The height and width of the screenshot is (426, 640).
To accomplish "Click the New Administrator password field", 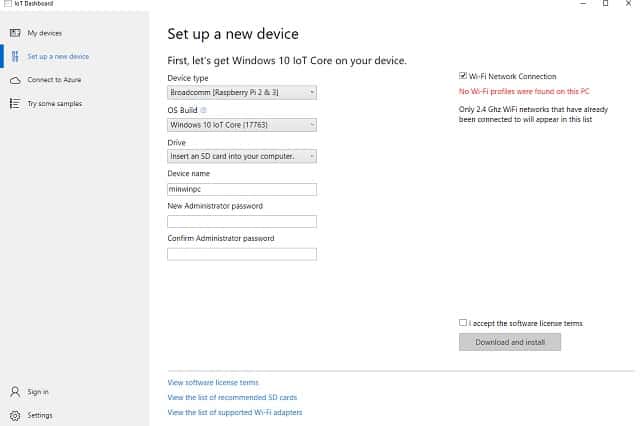I will pyautogui.click(x=242, y=222).
